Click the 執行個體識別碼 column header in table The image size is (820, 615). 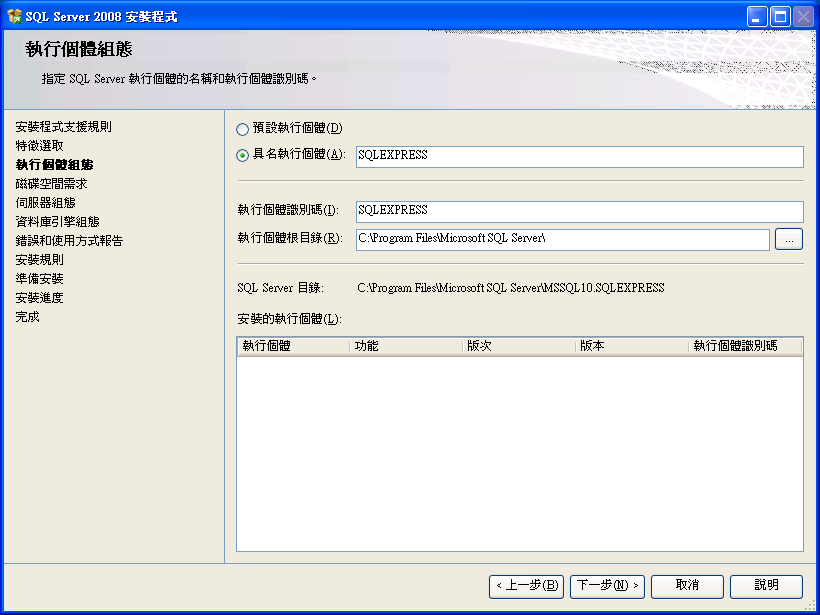tap(745, 346)
